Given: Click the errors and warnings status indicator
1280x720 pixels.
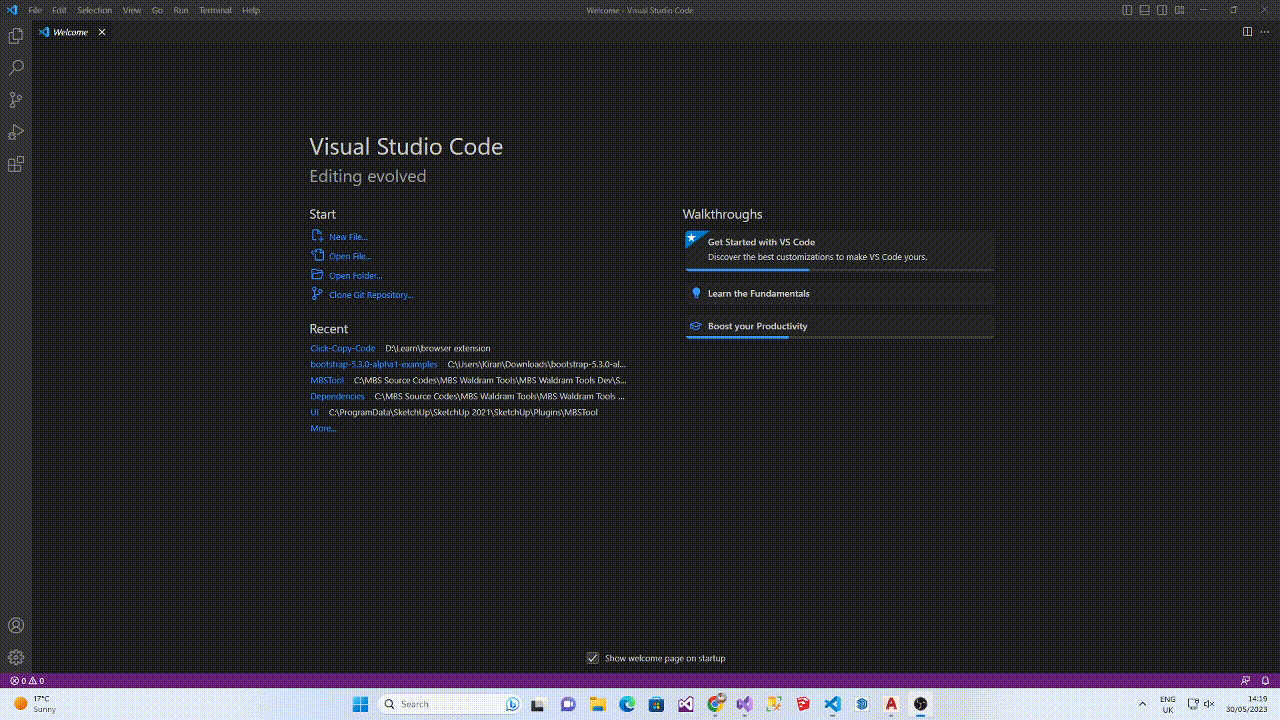Looking at the screenshot, I should pyautogui.click(x=27, y=681).
